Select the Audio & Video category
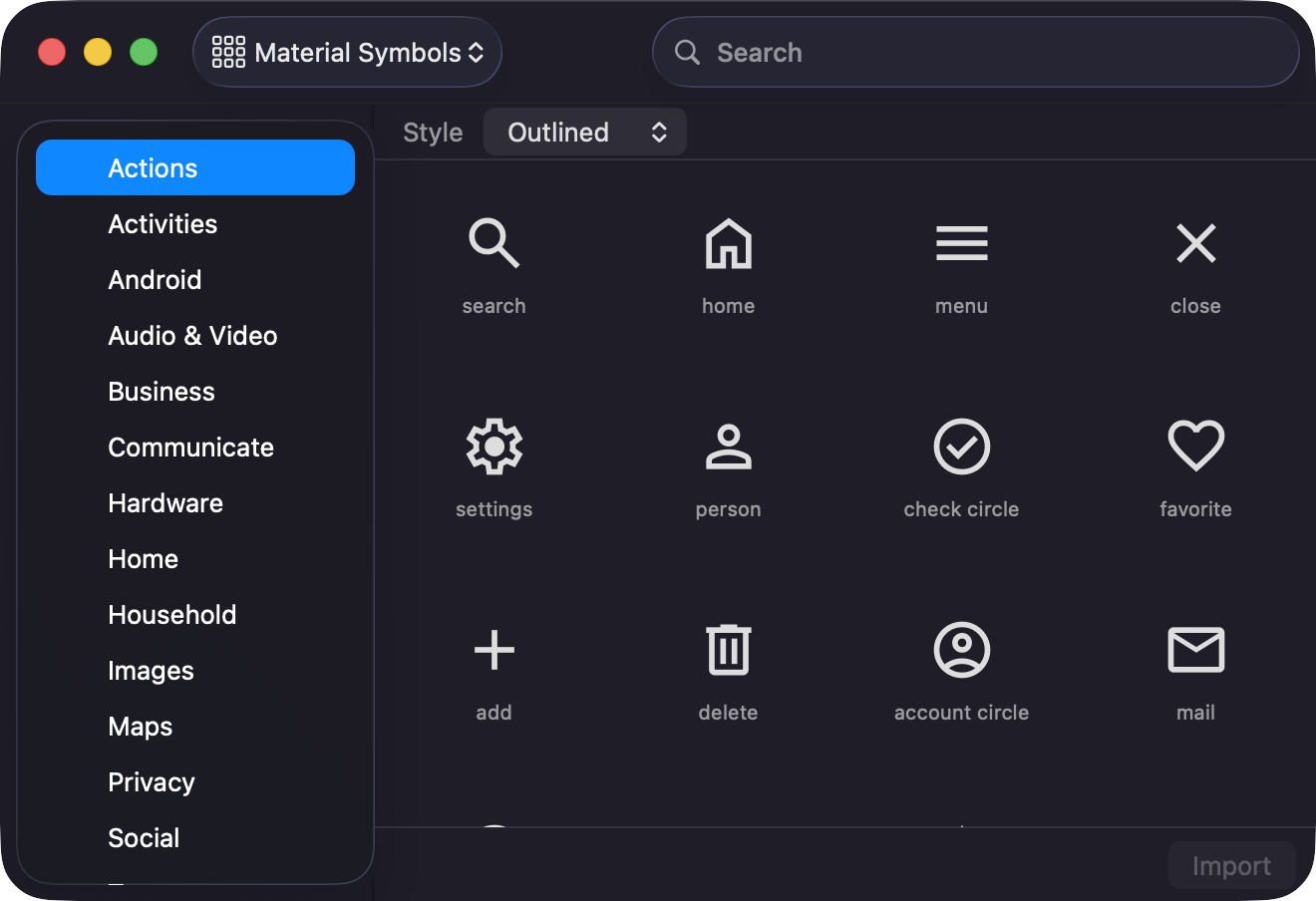Screen dimensions: 1316x901 coord(195,335)
